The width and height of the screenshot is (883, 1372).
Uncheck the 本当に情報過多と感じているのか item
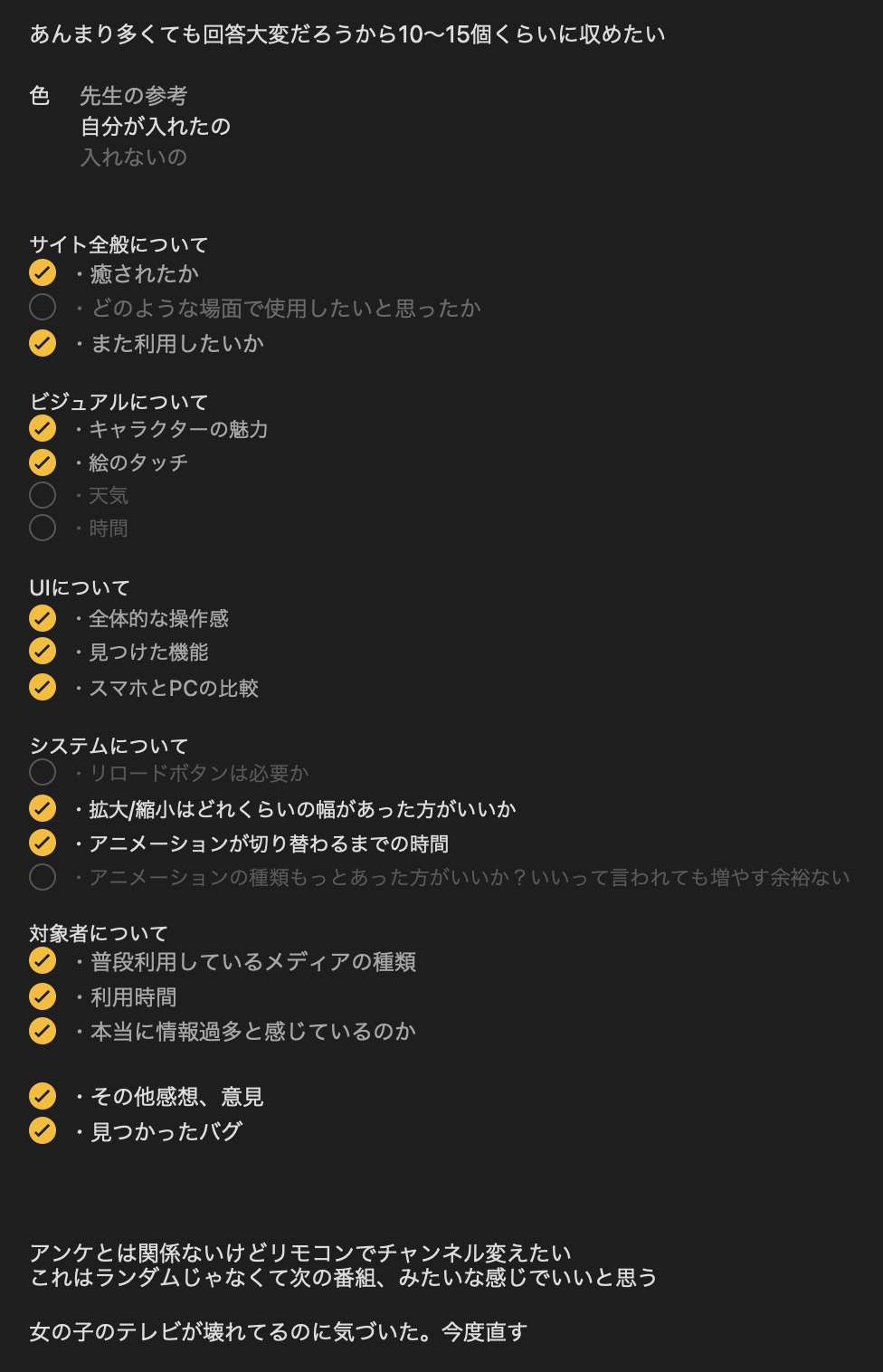(43, 1031)
